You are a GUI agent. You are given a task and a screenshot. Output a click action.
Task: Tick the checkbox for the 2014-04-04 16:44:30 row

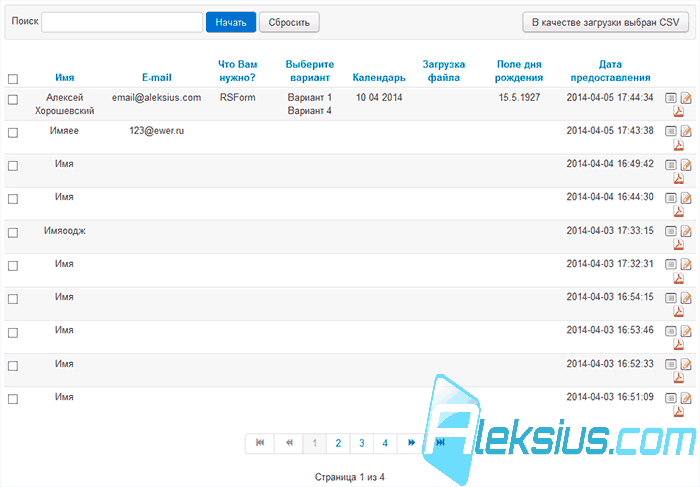pyautogui.click(x=13, y=199)
